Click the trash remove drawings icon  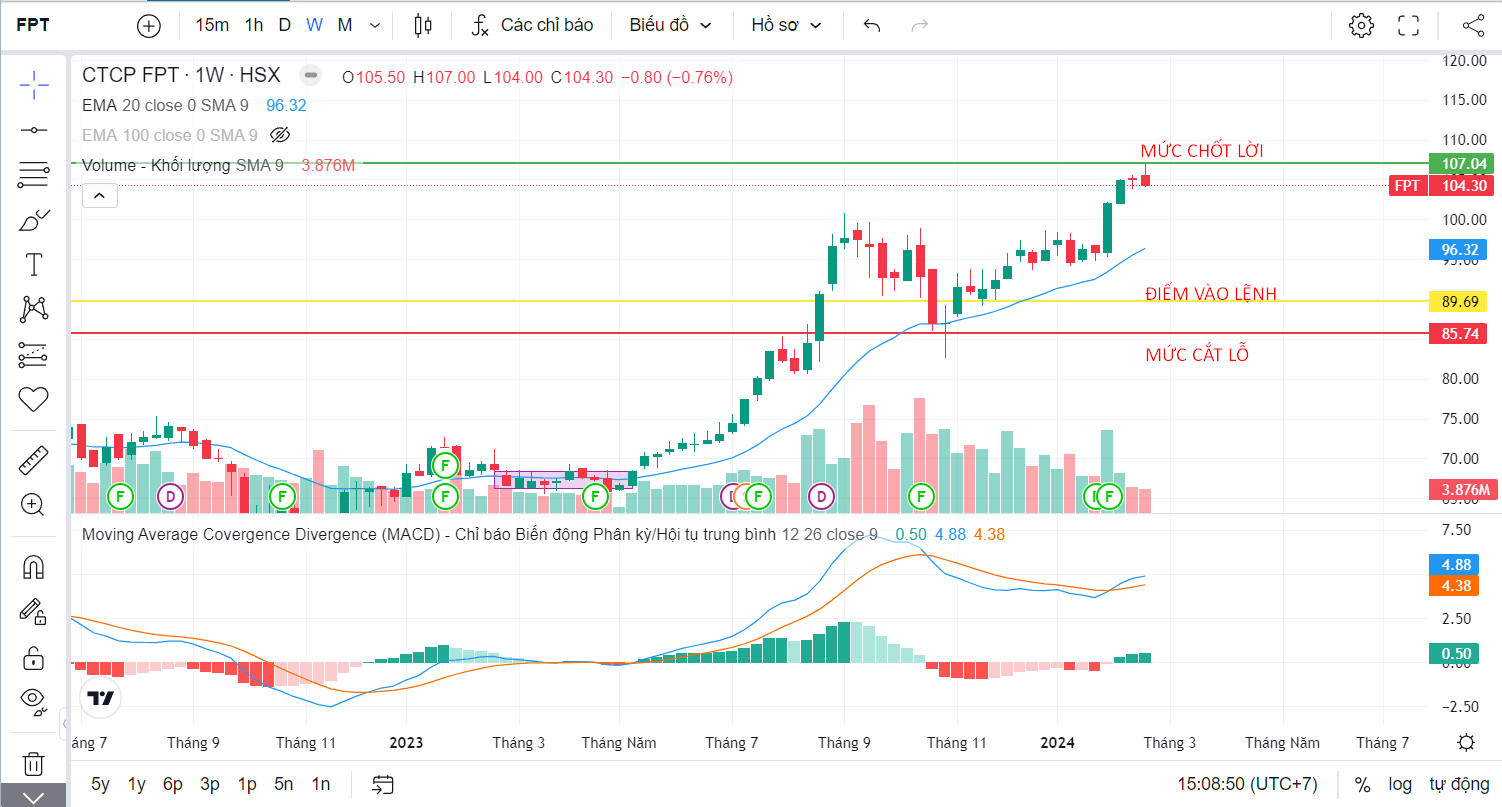coord(33,764)
